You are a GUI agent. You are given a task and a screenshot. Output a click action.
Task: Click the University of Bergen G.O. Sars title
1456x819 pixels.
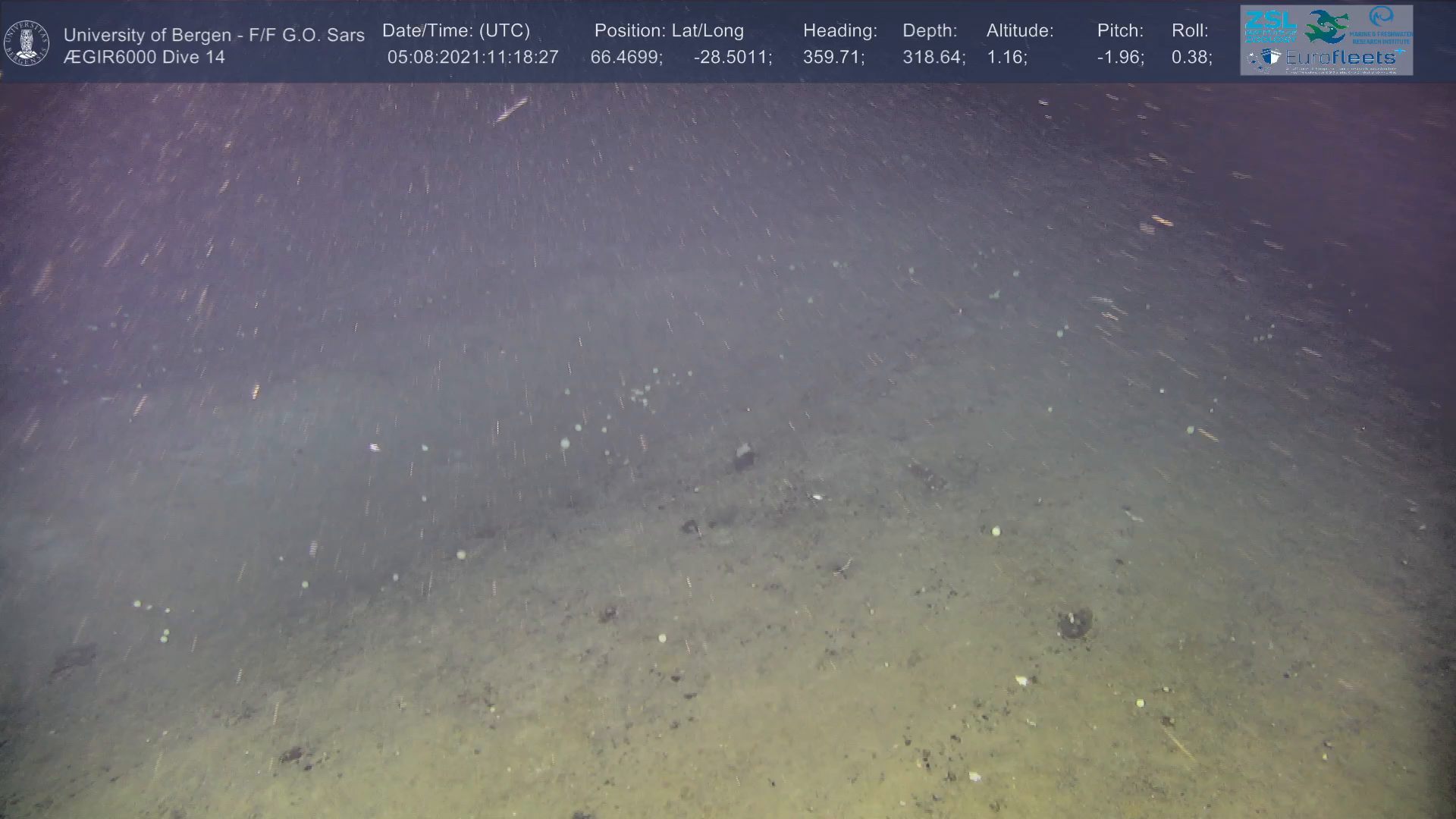(x=214, y=35)
